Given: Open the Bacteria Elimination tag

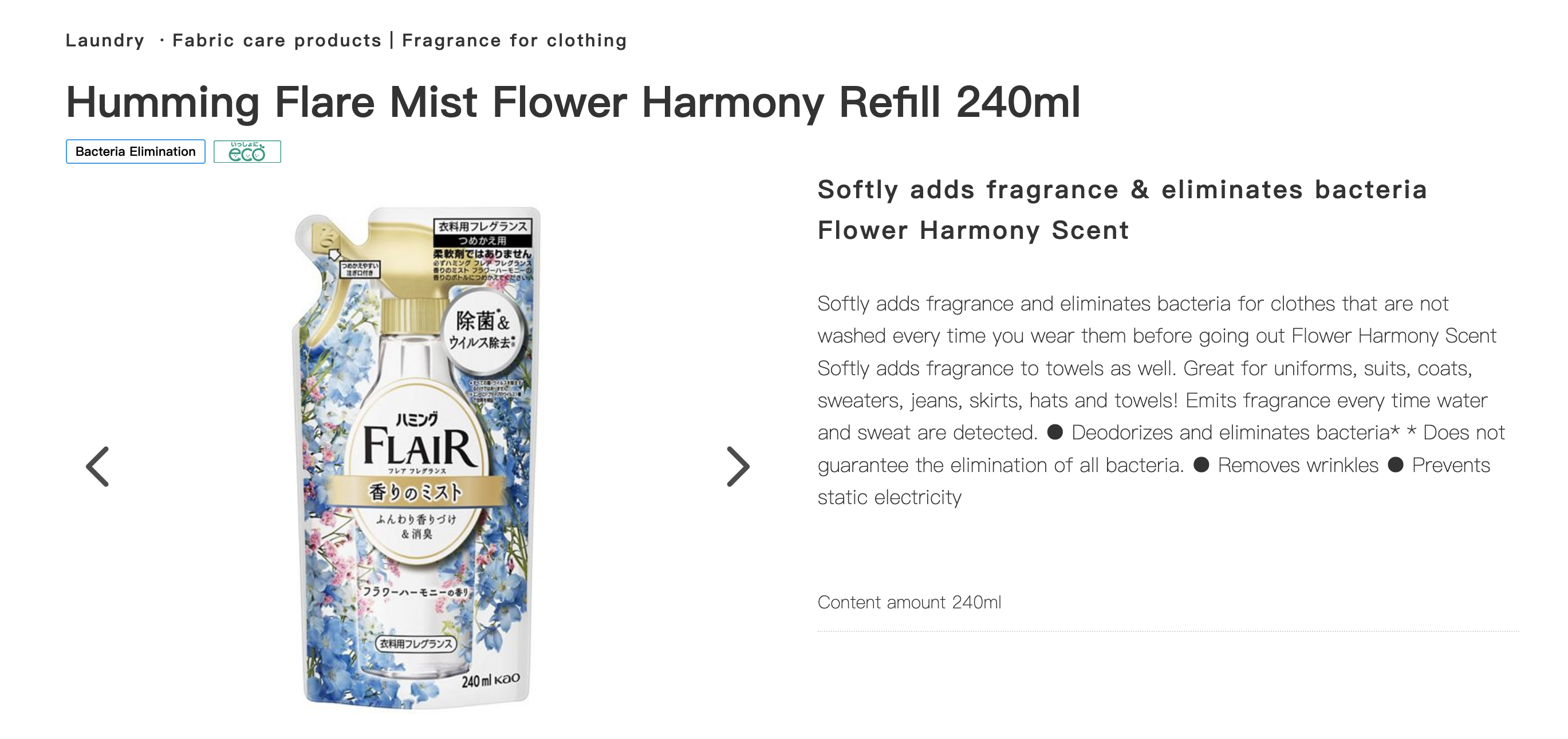Looking at the screenshot, I should tap(135, 152).
